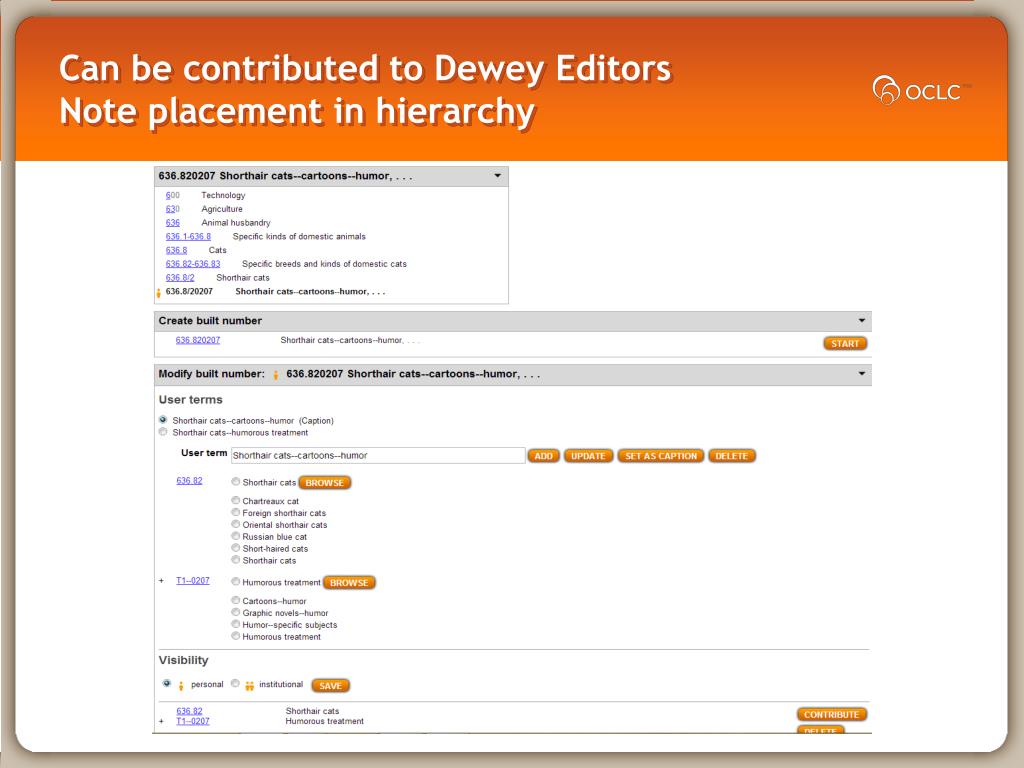Open 630 Agriculture hierarchy link
This screenshot has height=768, width=1024.
172,209
